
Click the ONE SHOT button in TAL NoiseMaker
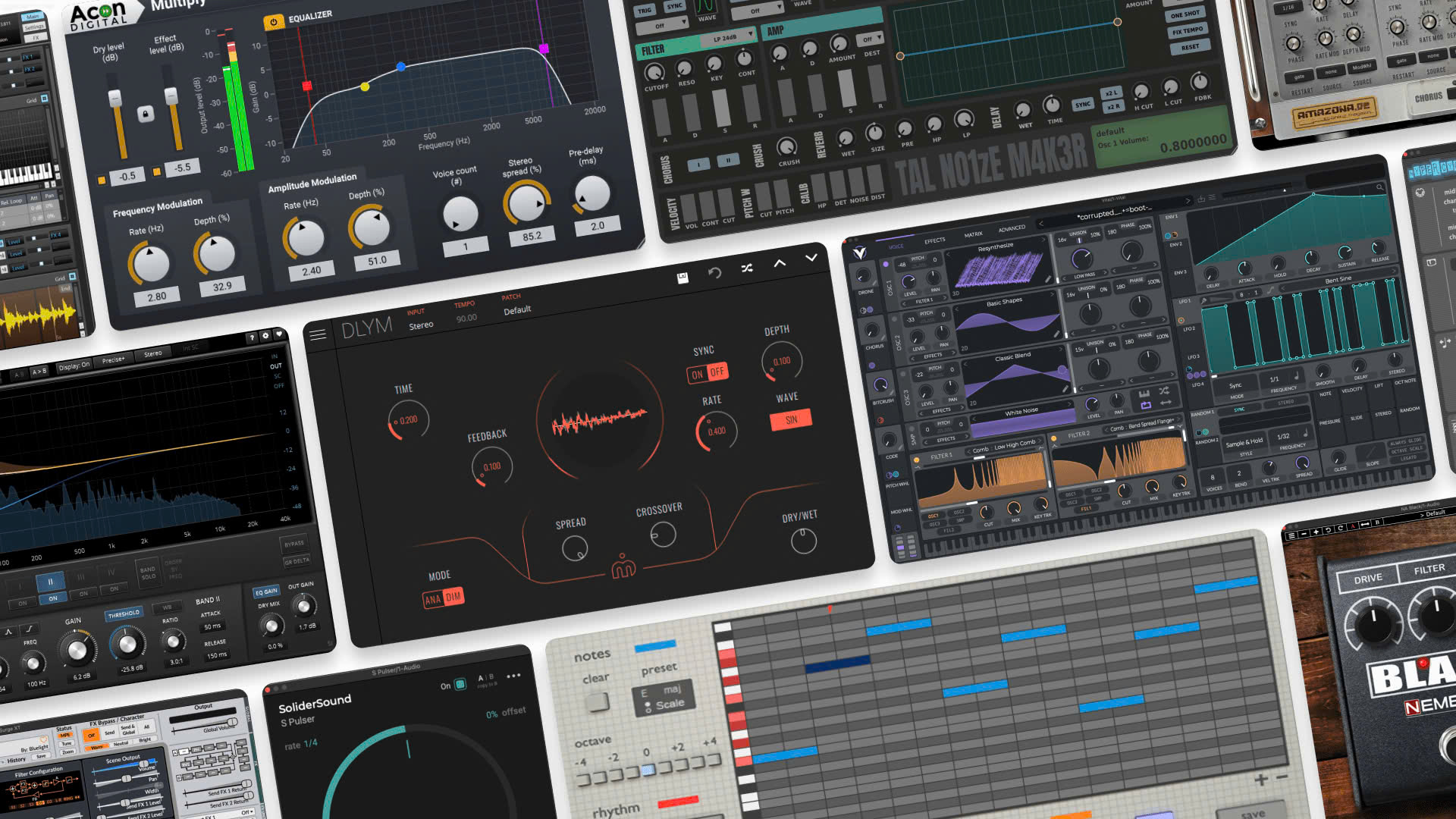point(1185,14)
